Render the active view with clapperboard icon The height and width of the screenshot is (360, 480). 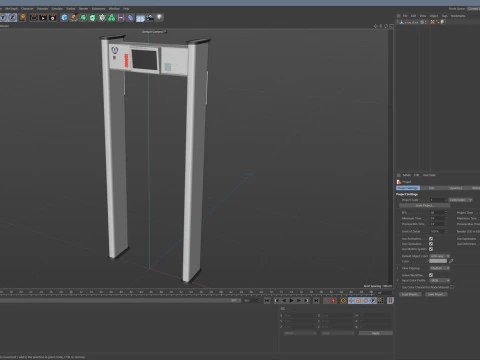point(34,18)
